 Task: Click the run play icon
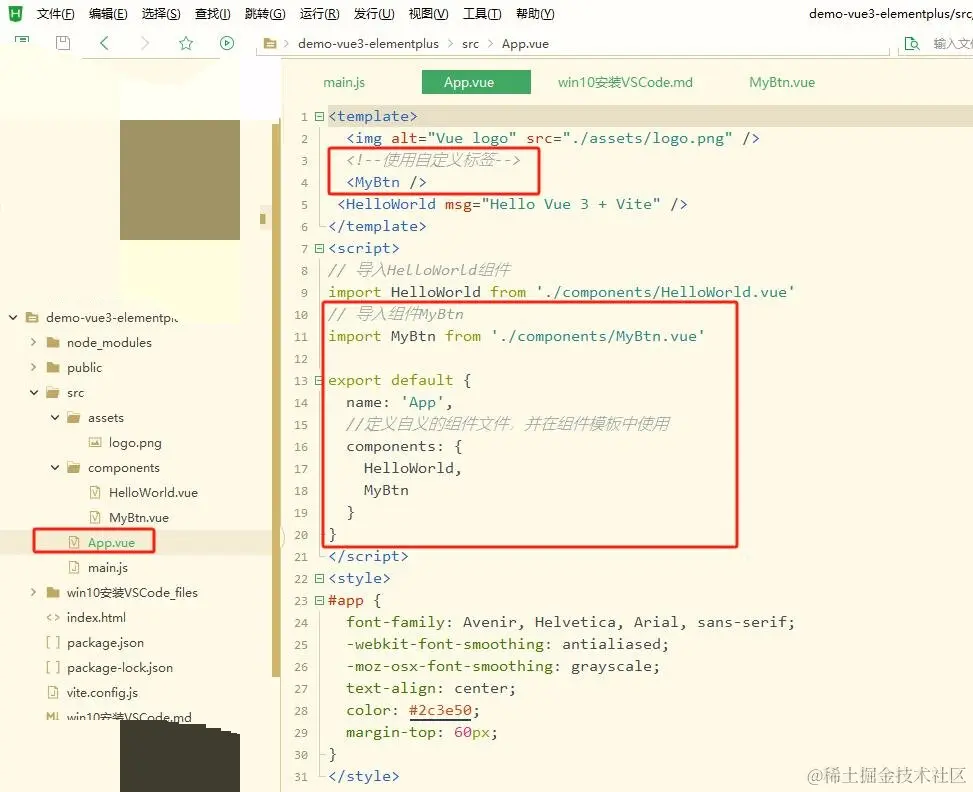[226, 42]
